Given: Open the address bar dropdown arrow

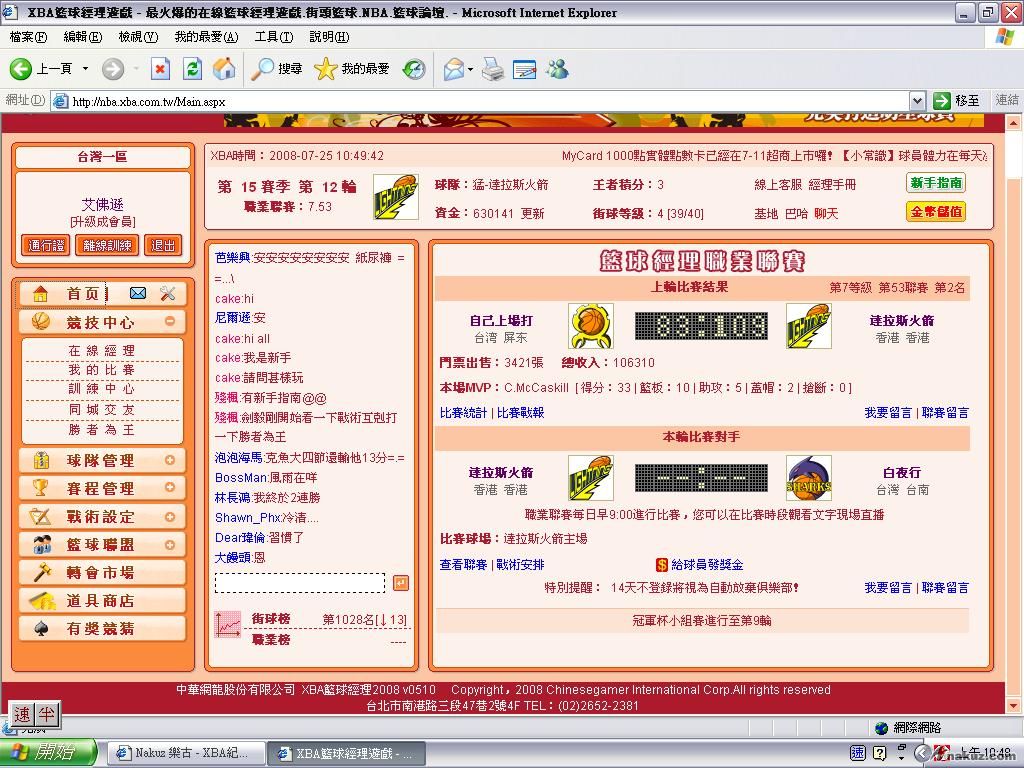Looking at the screenshot, I should coord(917,101).
